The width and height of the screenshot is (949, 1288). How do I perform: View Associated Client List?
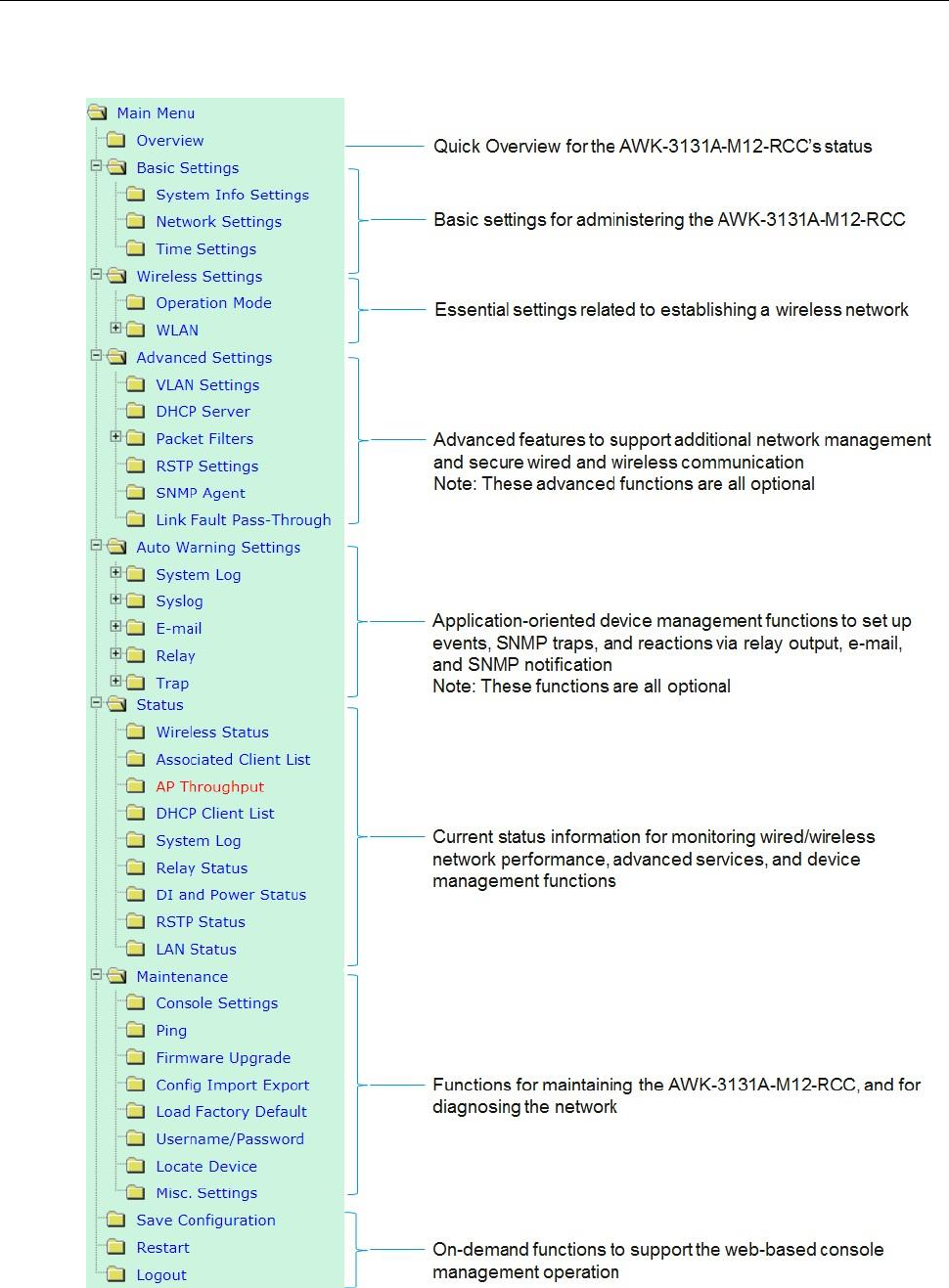pyautogui.click(x=233, y=760)
